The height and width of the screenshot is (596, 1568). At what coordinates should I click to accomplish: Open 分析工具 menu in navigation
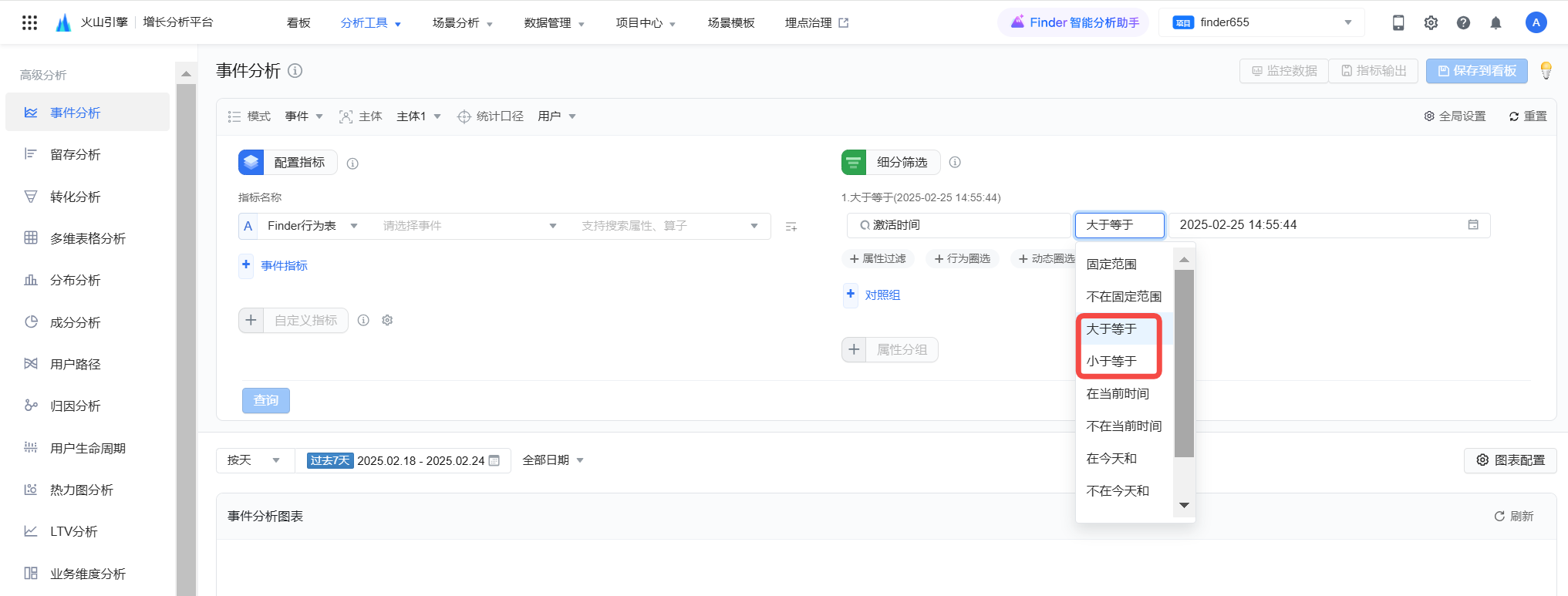click(x=371, y=23)
